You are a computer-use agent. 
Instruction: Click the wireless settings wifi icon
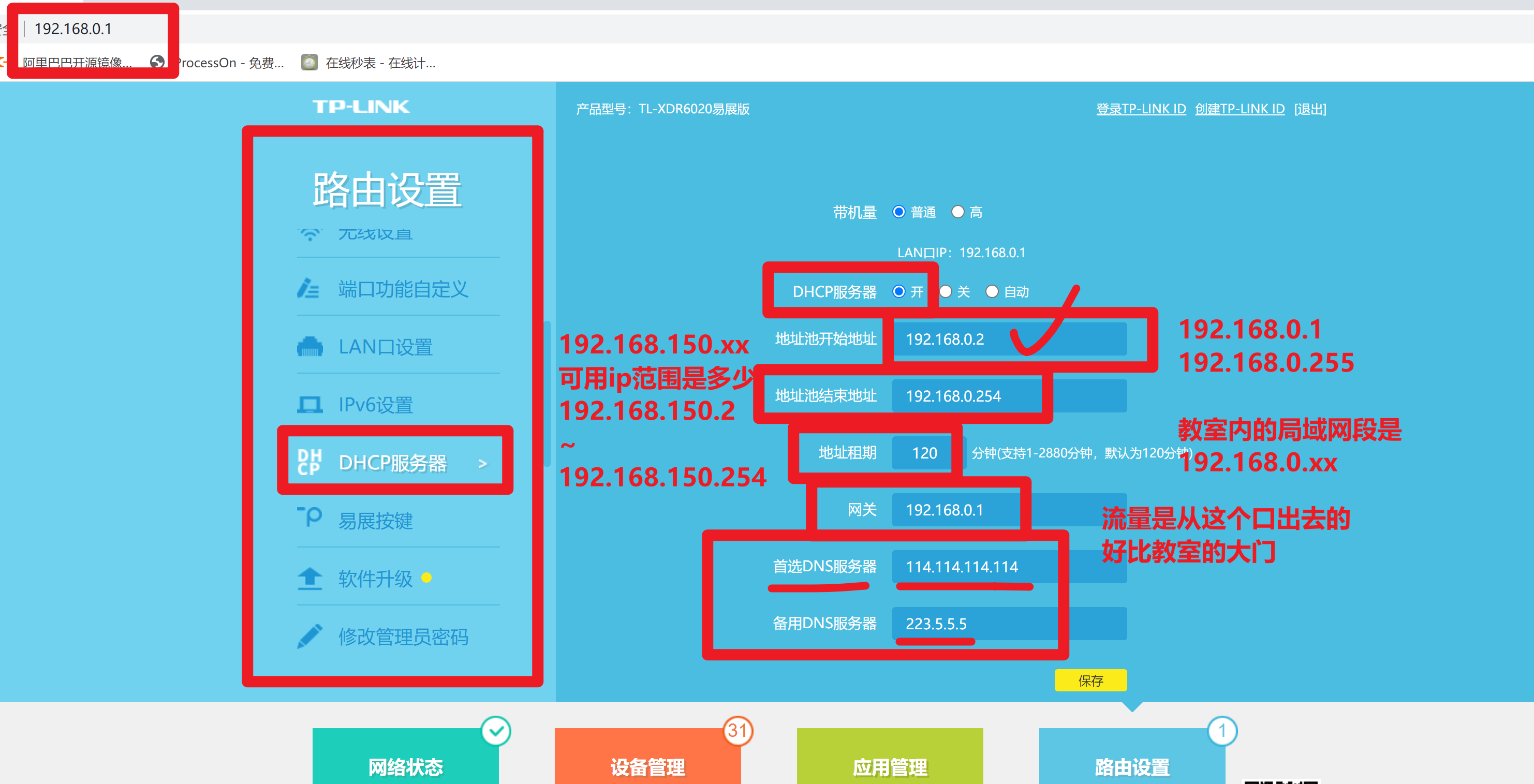point(309,234)
